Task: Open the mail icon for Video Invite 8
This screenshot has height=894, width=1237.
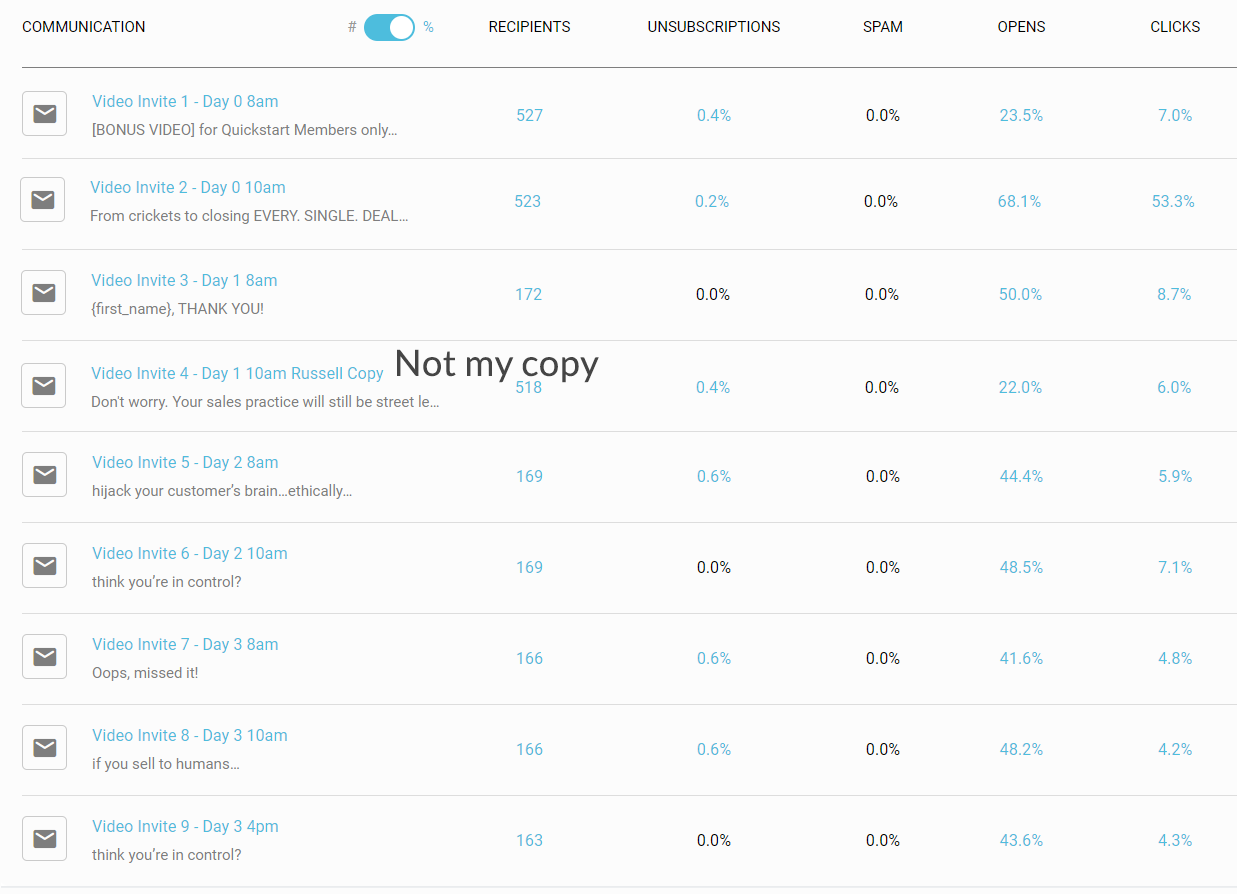Action: pyautogui.click(x=44, y=747)
